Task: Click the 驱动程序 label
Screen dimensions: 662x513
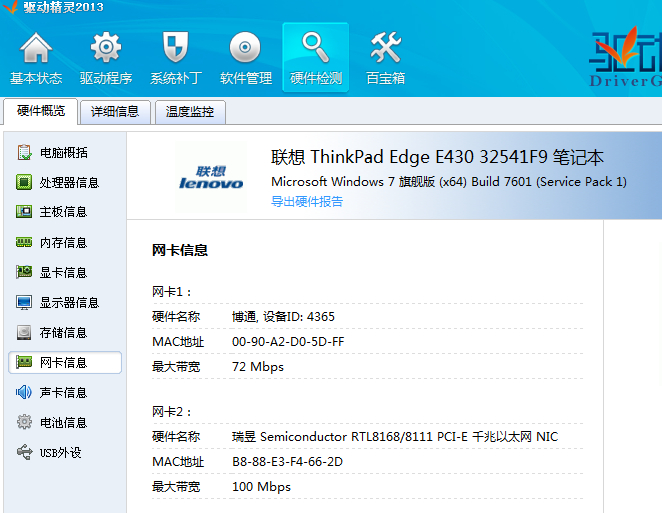Action: coord(106,78)
